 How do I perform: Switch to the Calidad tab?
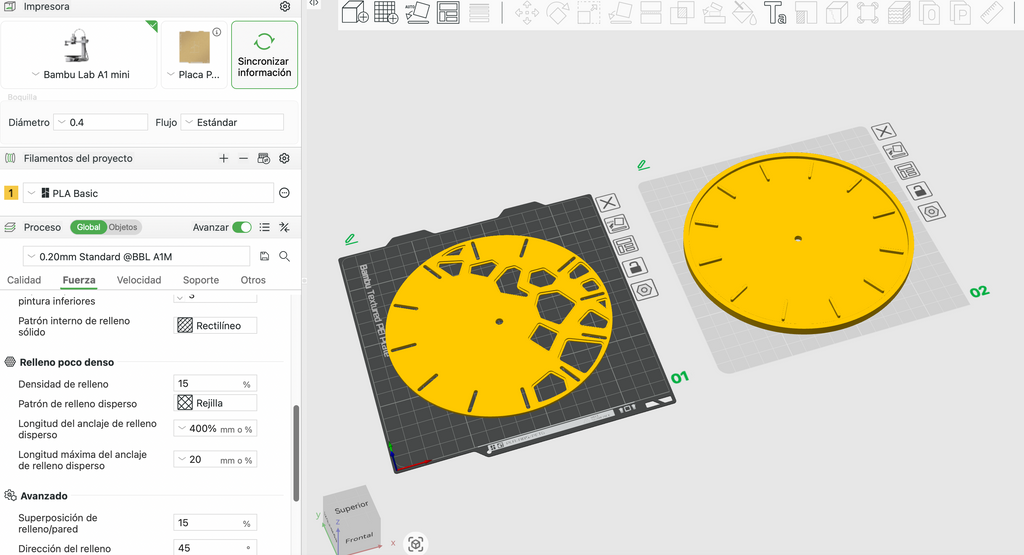pos(24,279)
